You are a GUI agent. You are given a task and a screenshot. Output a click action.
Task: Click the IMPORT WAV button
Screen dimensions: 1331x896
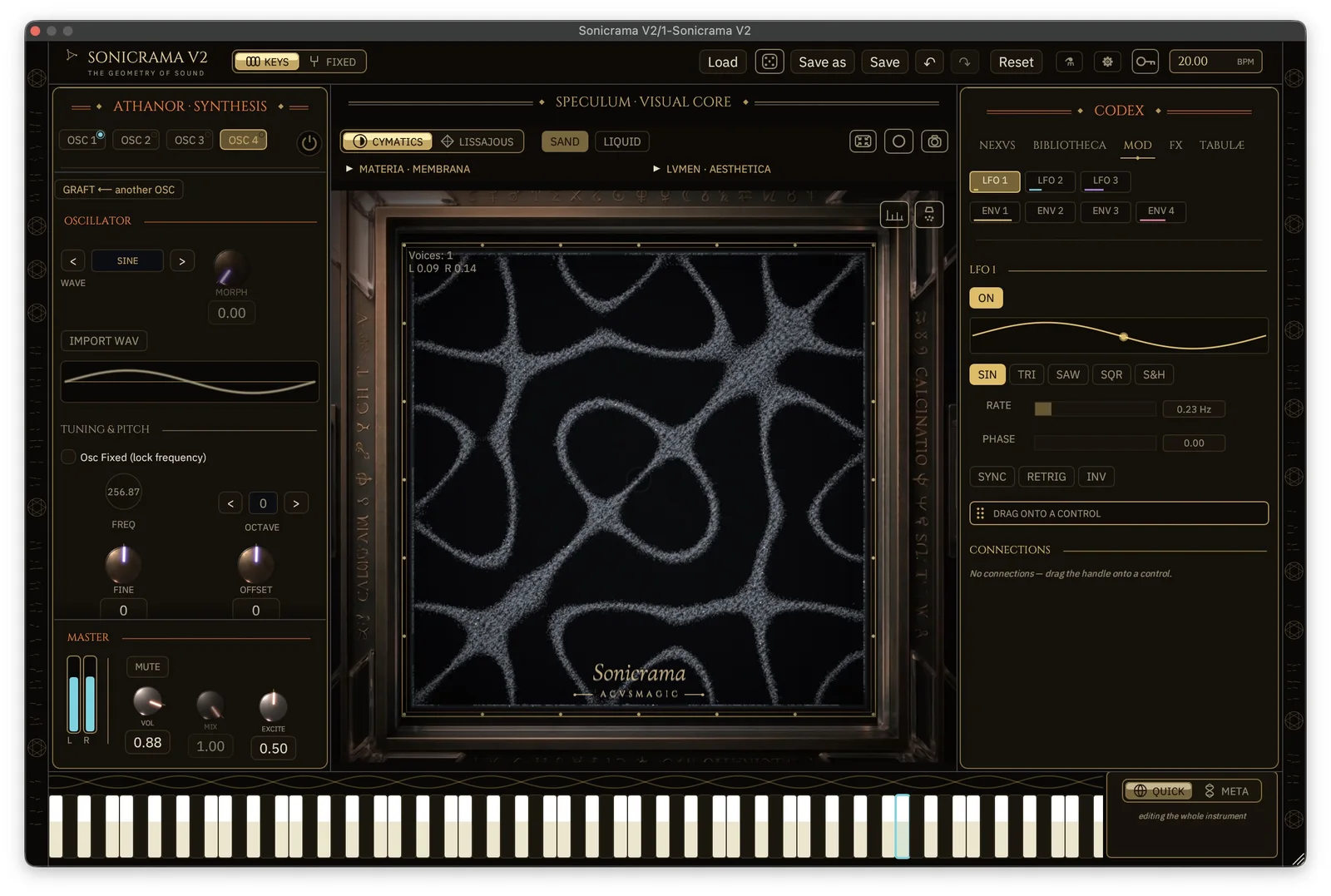click(x=104, y=341)
